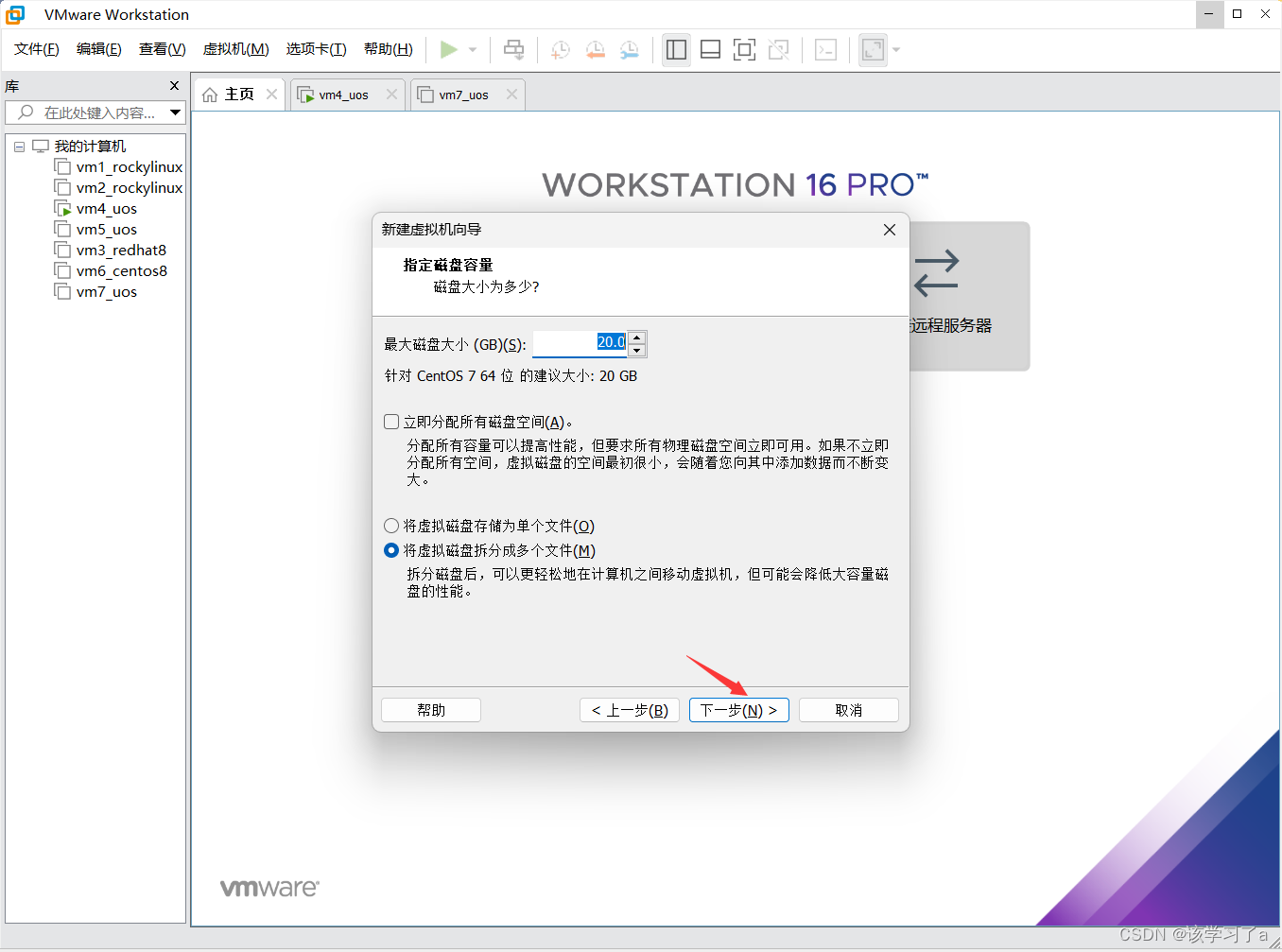Image resolution: width=1282 pixels, height=952 pixels.
Task: Close the 库 library panel
Action: tap(174, 85)
